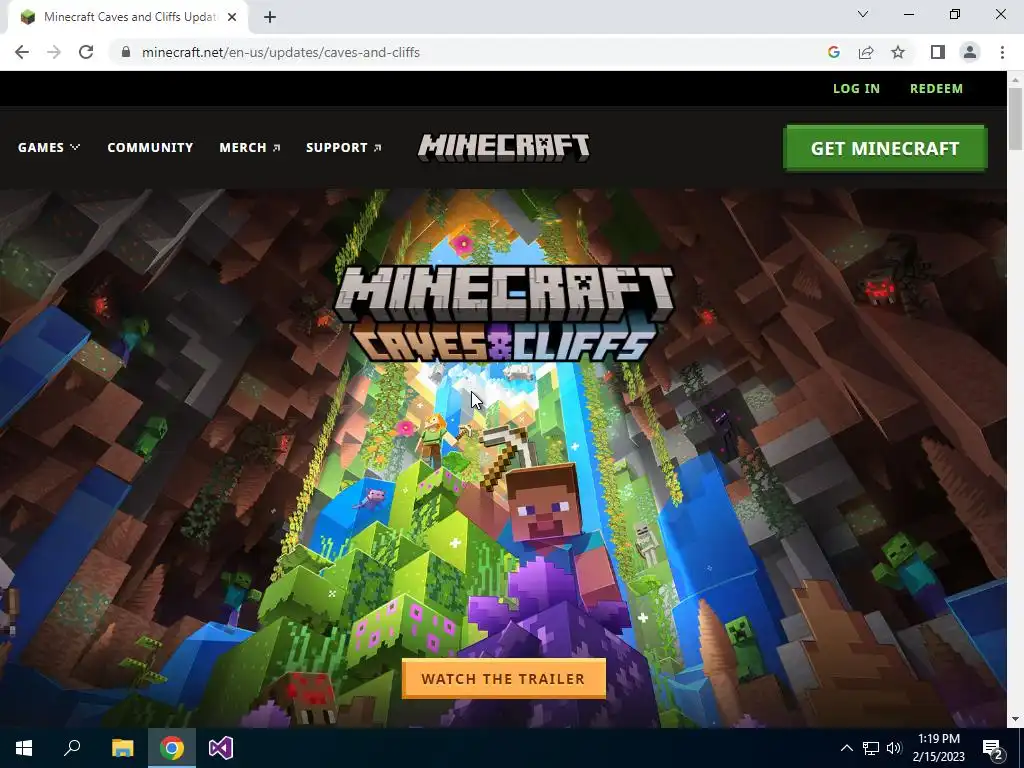Click the scrollbar down arrow

(x=1015, y=719)
